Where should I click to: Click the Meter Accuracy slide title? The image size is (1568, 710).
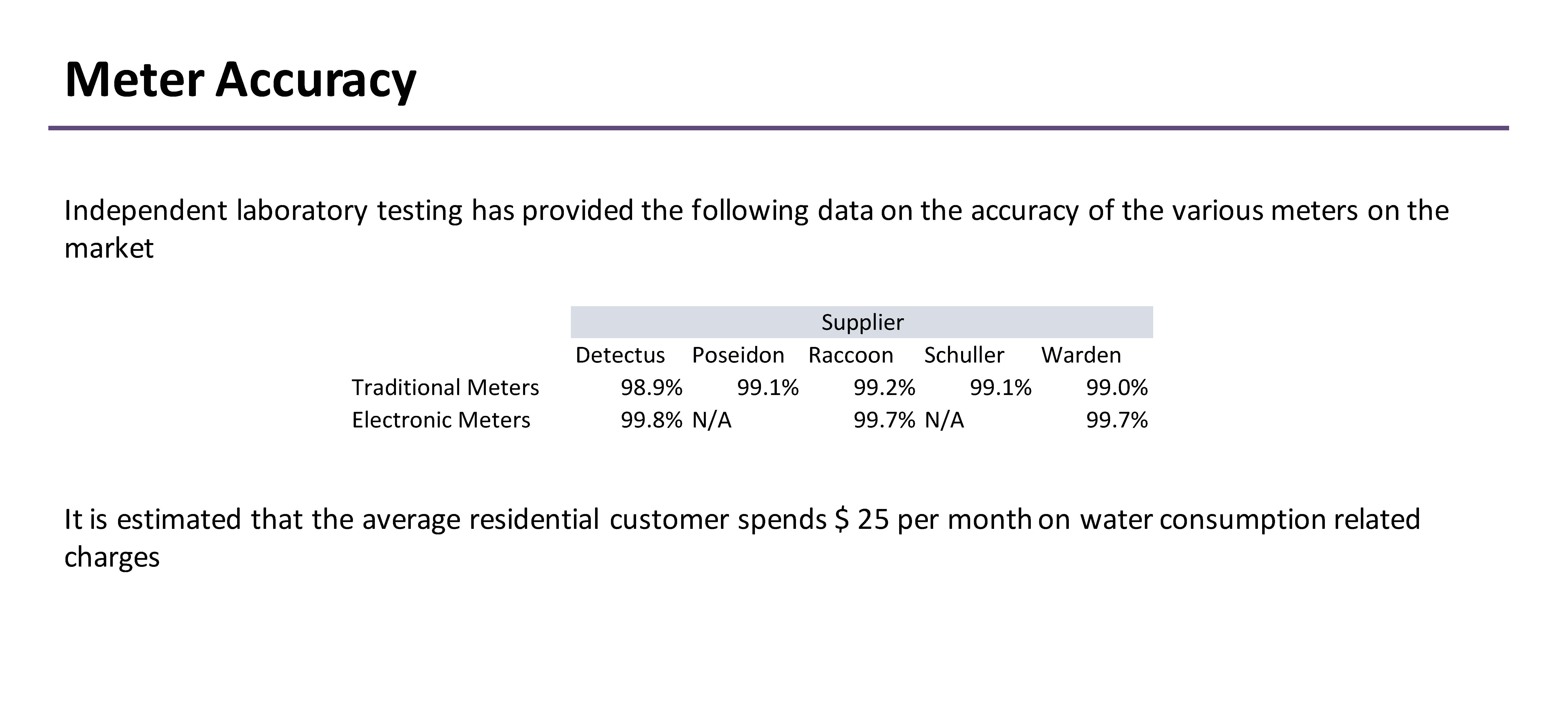click(x=240, y=80)
